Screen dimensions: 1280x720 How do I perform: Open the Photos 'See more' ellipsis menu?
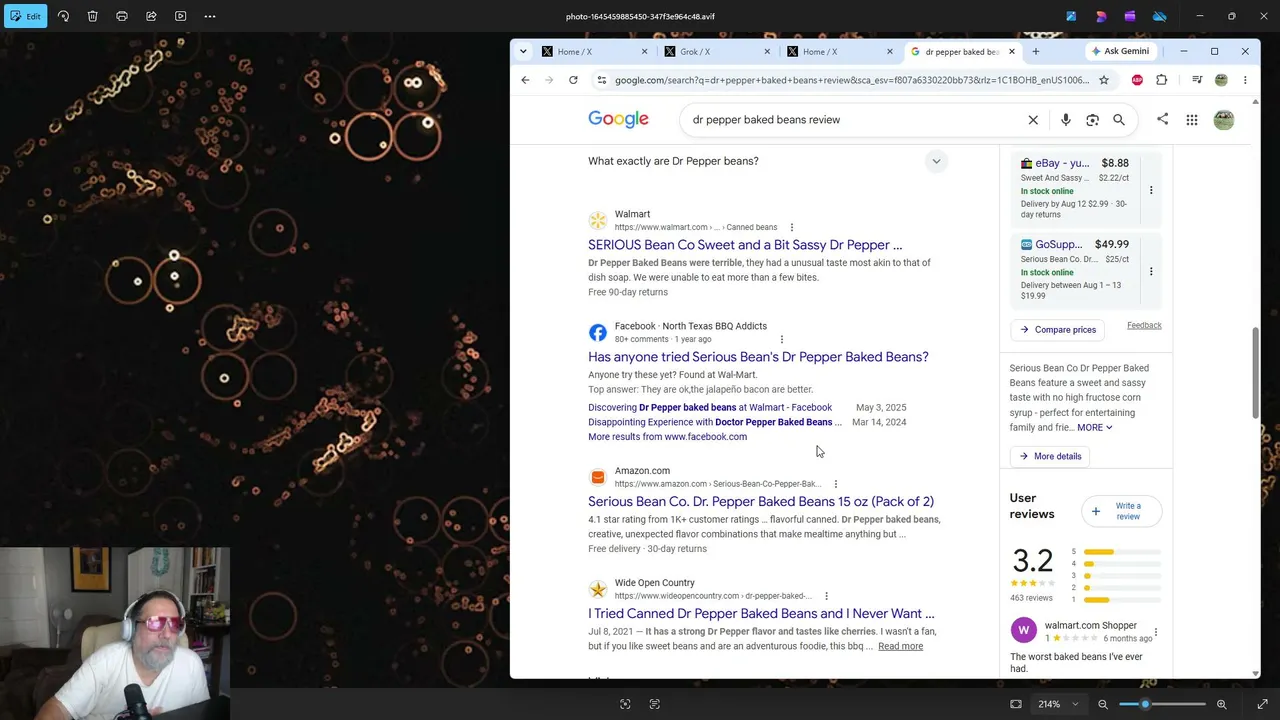tap(210, 16)
